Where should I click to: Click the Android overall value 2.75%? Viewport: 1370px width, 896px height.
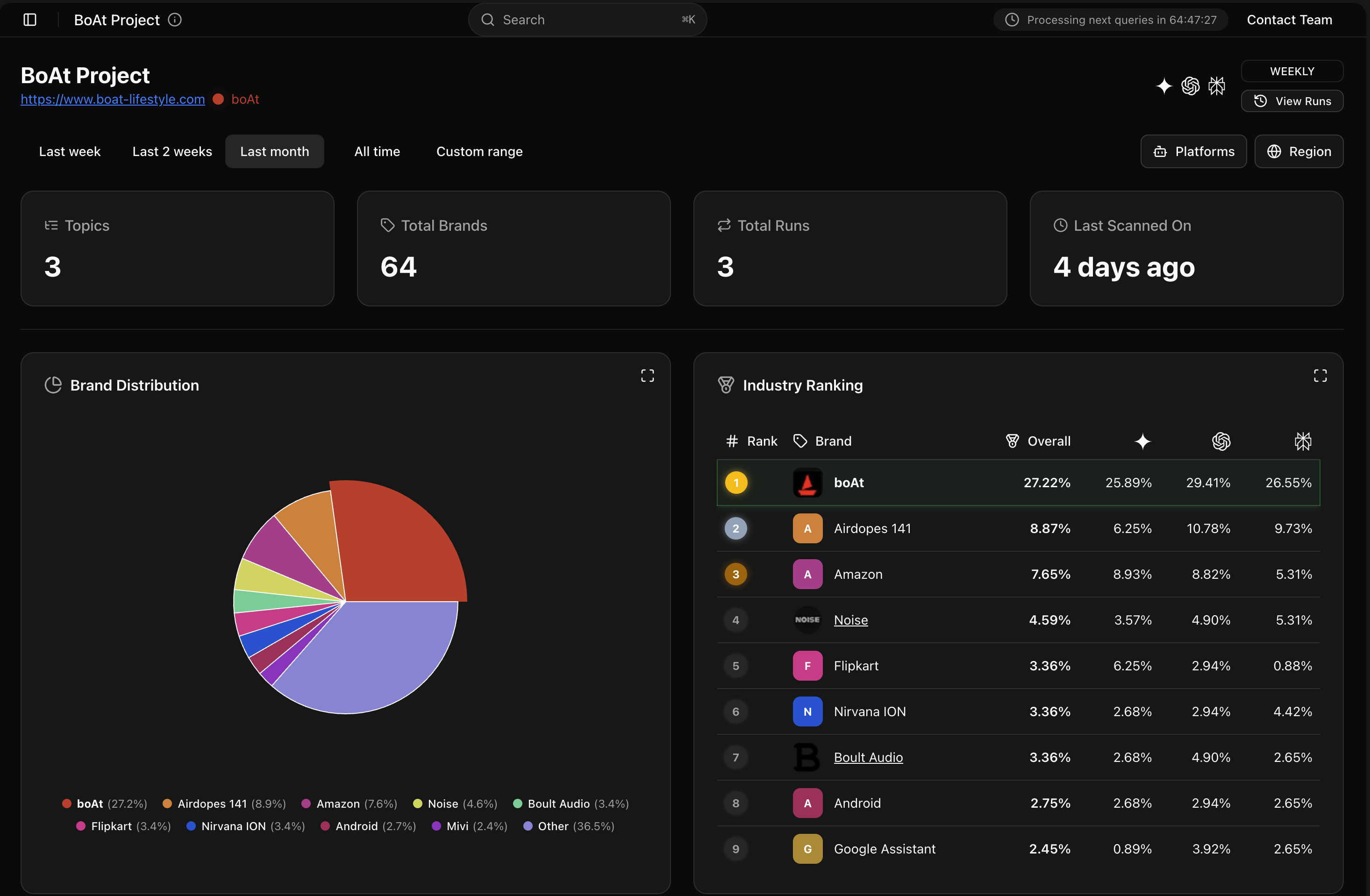1050,804
